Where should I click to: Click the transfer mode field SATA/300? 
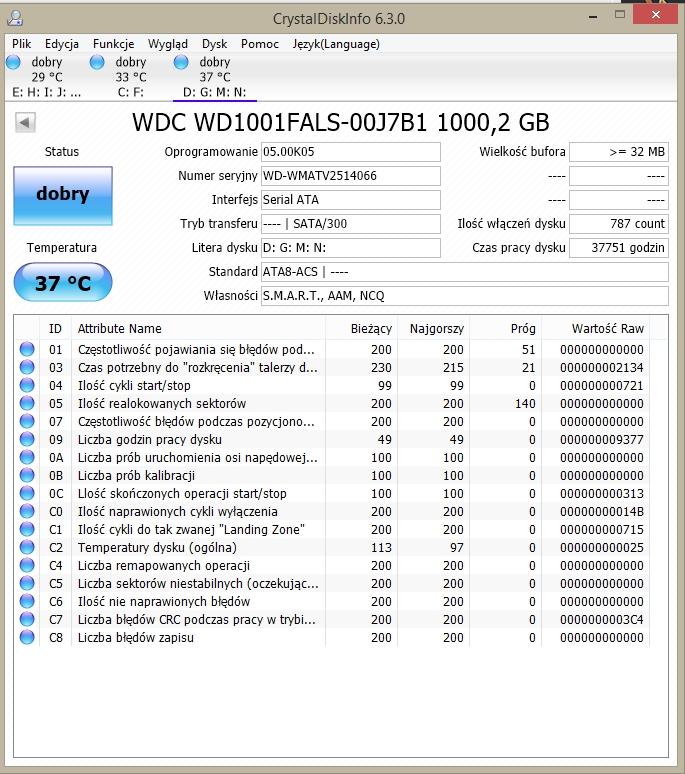point(350,224)
